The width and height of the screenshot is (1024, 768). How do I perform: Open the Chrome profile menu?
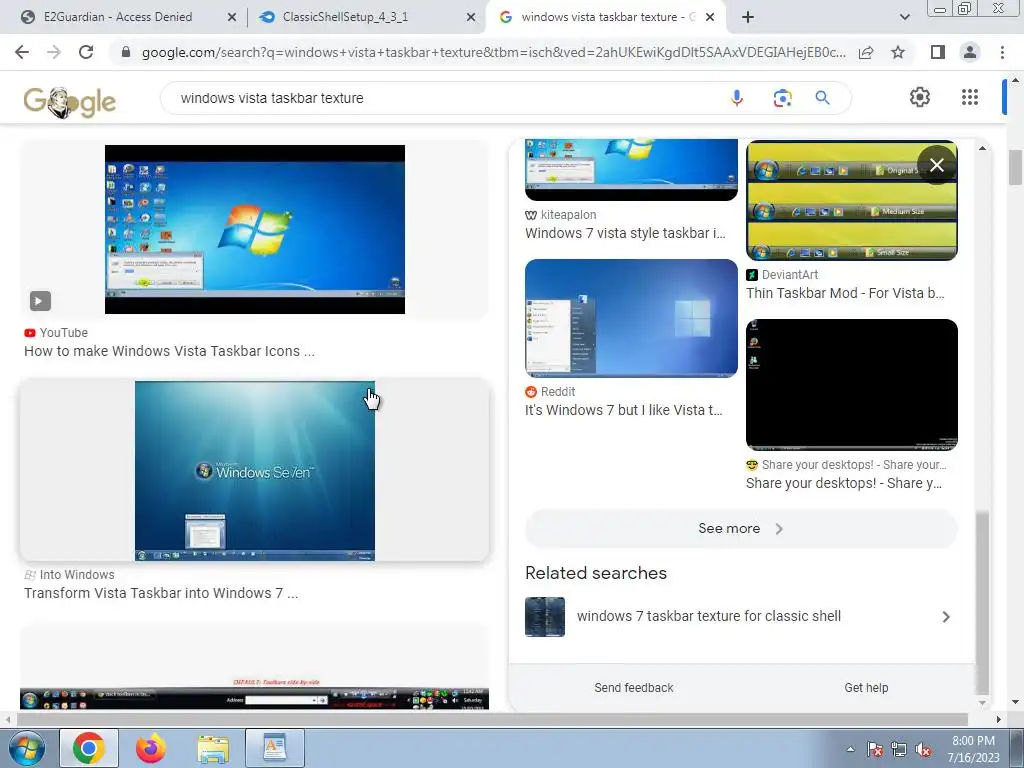[x=970, y=52]
